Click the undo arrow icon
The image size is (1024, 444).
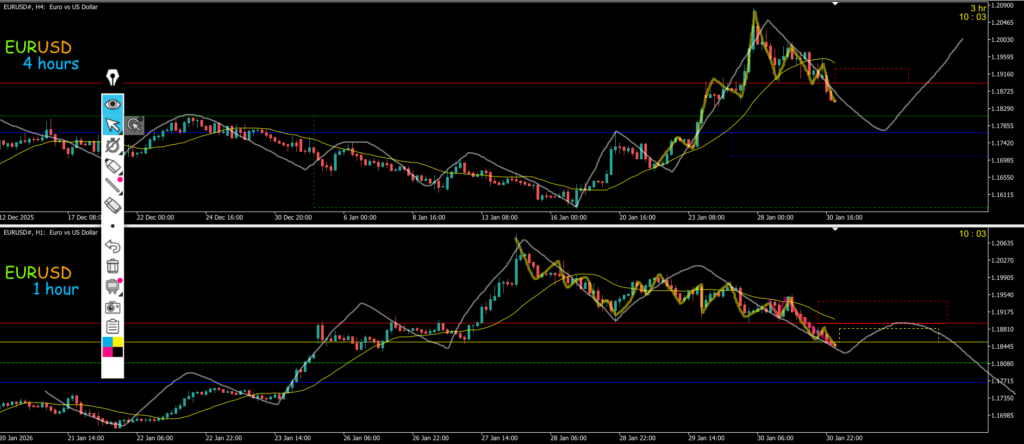[x=113, y=245]
